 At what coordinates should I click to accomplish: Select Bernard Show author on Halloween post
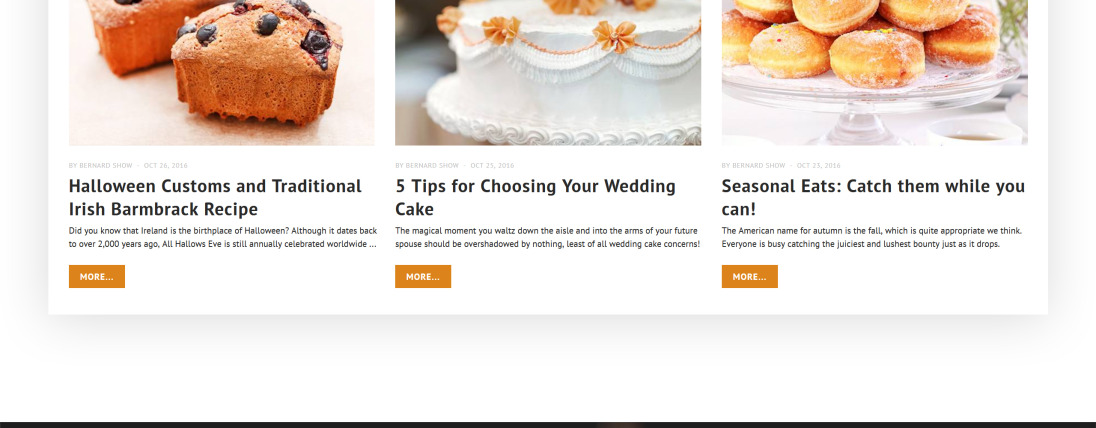106,166
